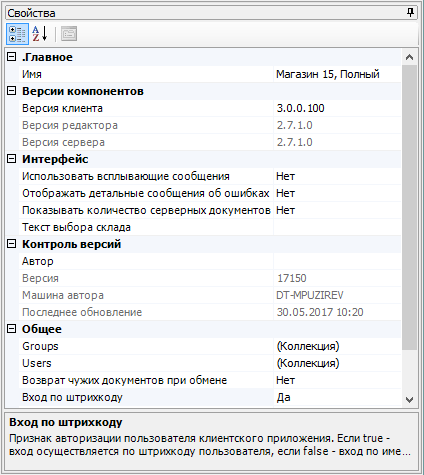Screen dimensions: 424x475
Task: Collapse the Интерфейс section
Action: (12, 159)
